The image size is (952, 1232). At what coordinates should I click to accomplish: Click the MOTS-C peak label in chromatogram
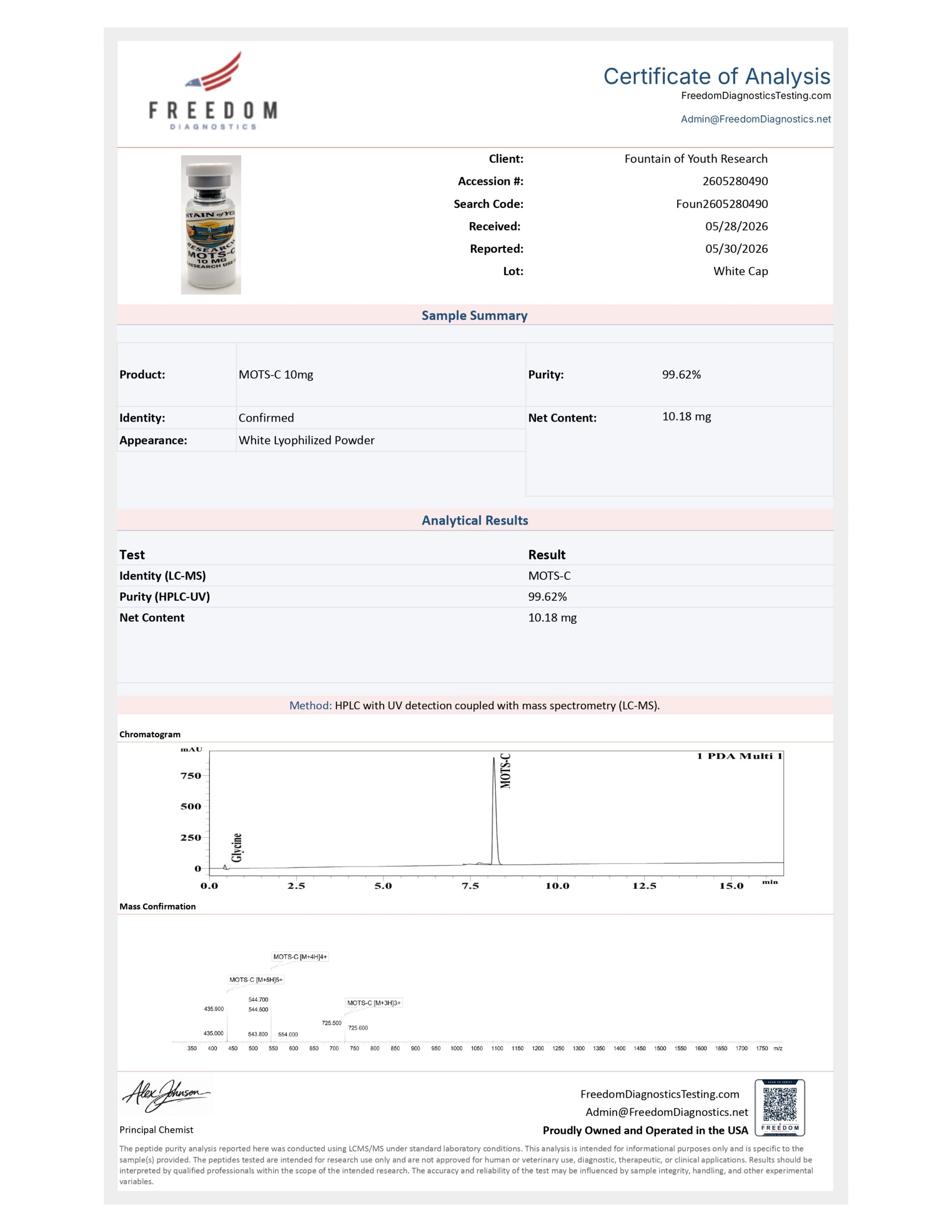(x=505, y=770)
